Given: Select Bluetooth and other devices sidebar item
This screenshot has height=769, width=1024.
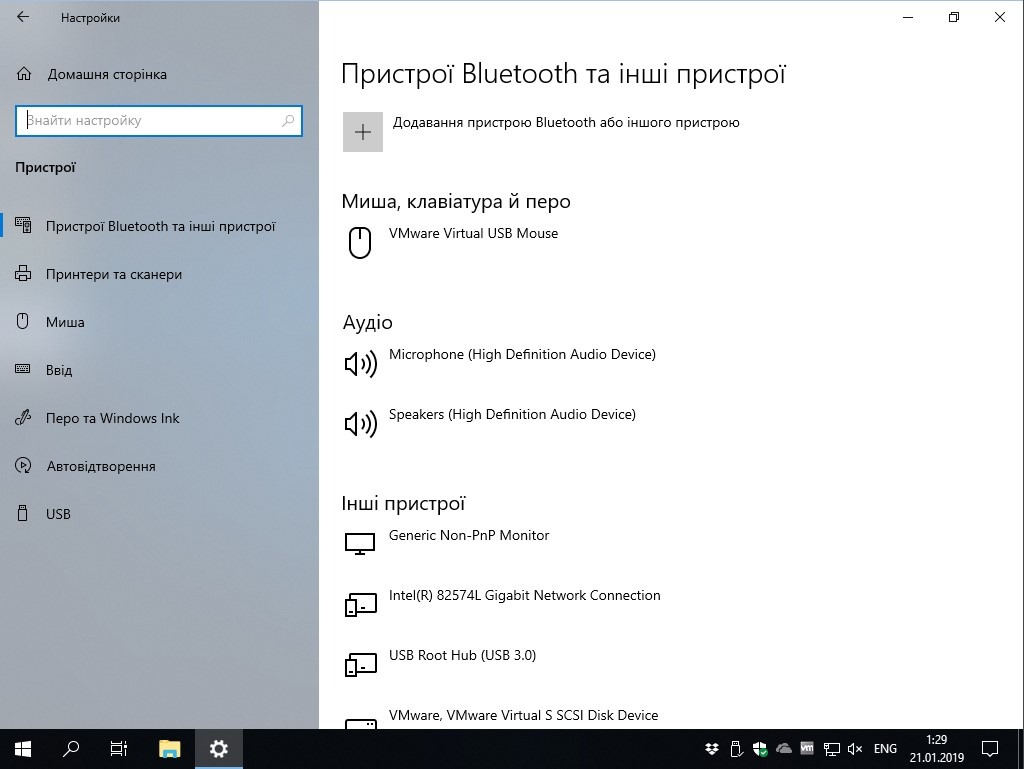Looking at the screenshot, I should [x=159, y=226].
